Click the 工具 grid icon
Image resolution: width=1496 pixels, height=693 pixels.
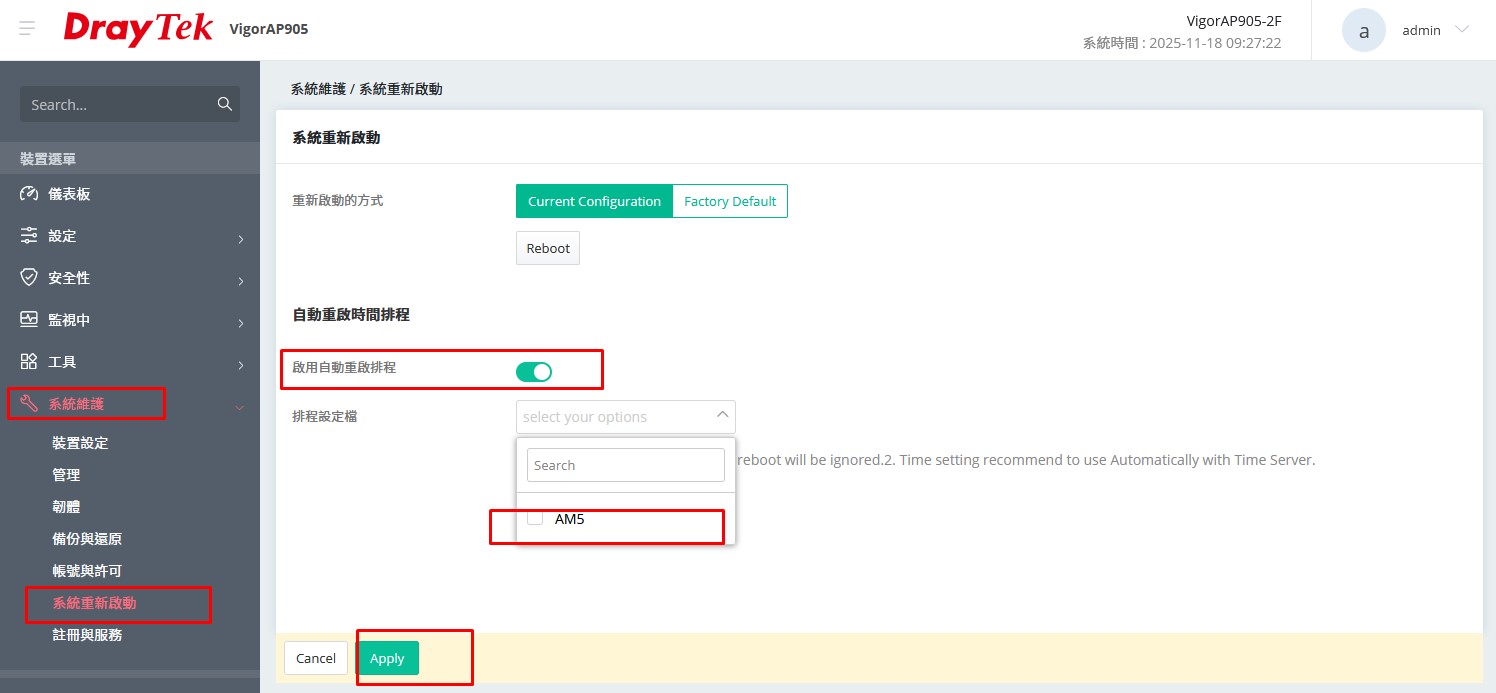pos(30,362)
